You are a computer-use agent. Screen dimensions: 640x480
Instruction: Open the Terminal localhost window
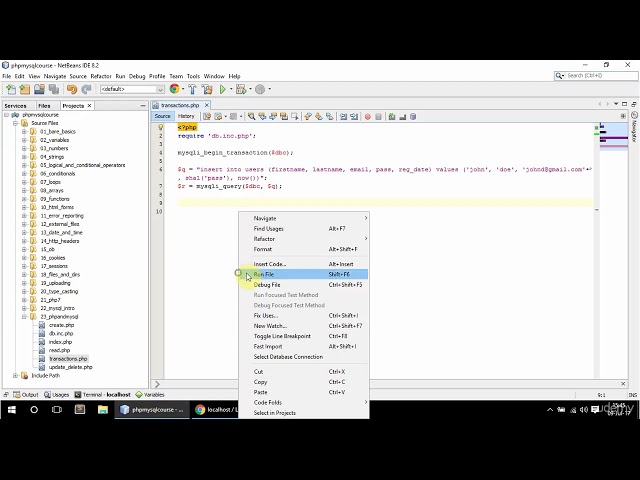[102, 395]
